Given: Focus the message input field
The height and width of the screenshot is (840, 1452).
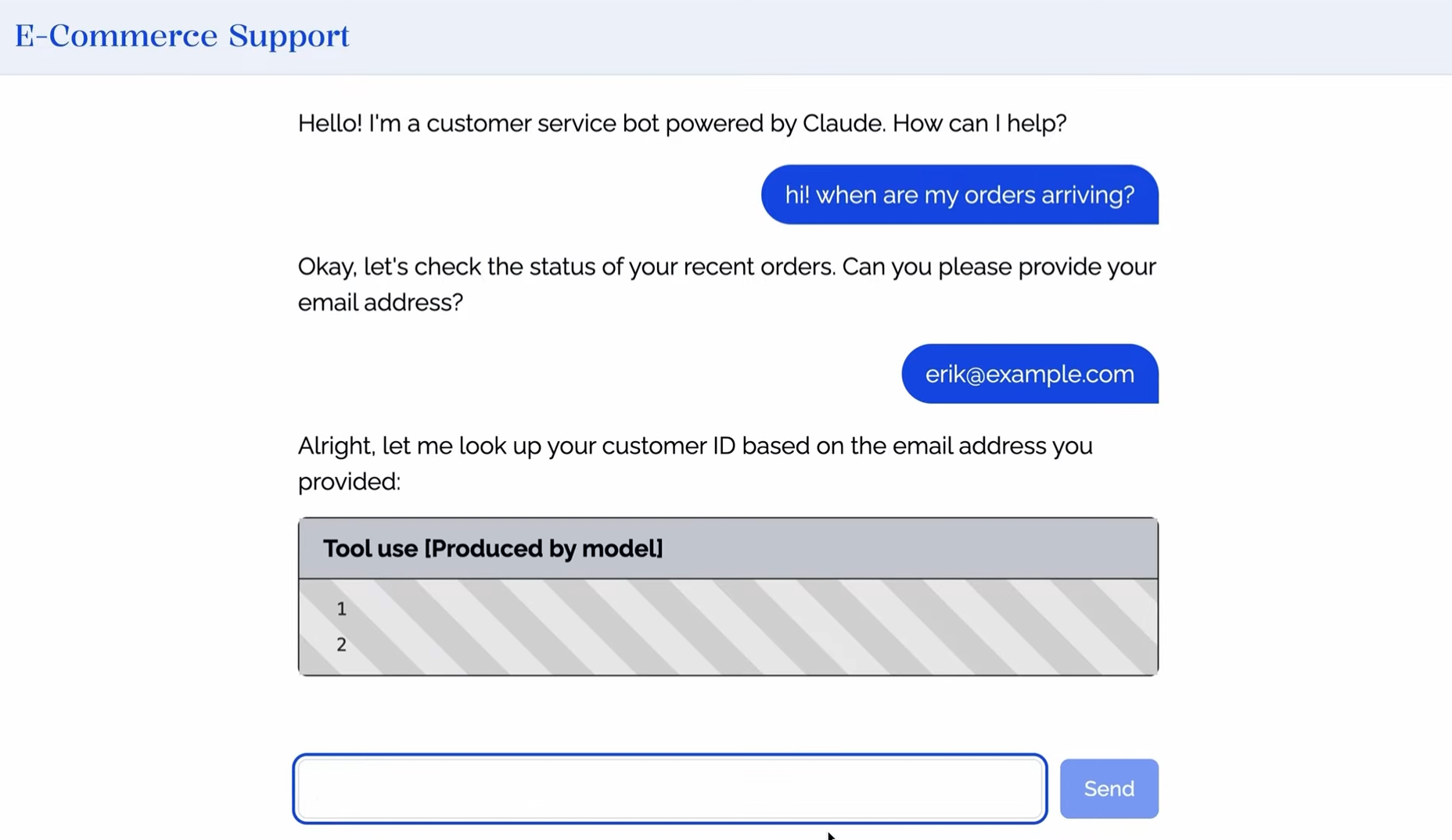Looking at the screenshot, I should coord(670,788).
